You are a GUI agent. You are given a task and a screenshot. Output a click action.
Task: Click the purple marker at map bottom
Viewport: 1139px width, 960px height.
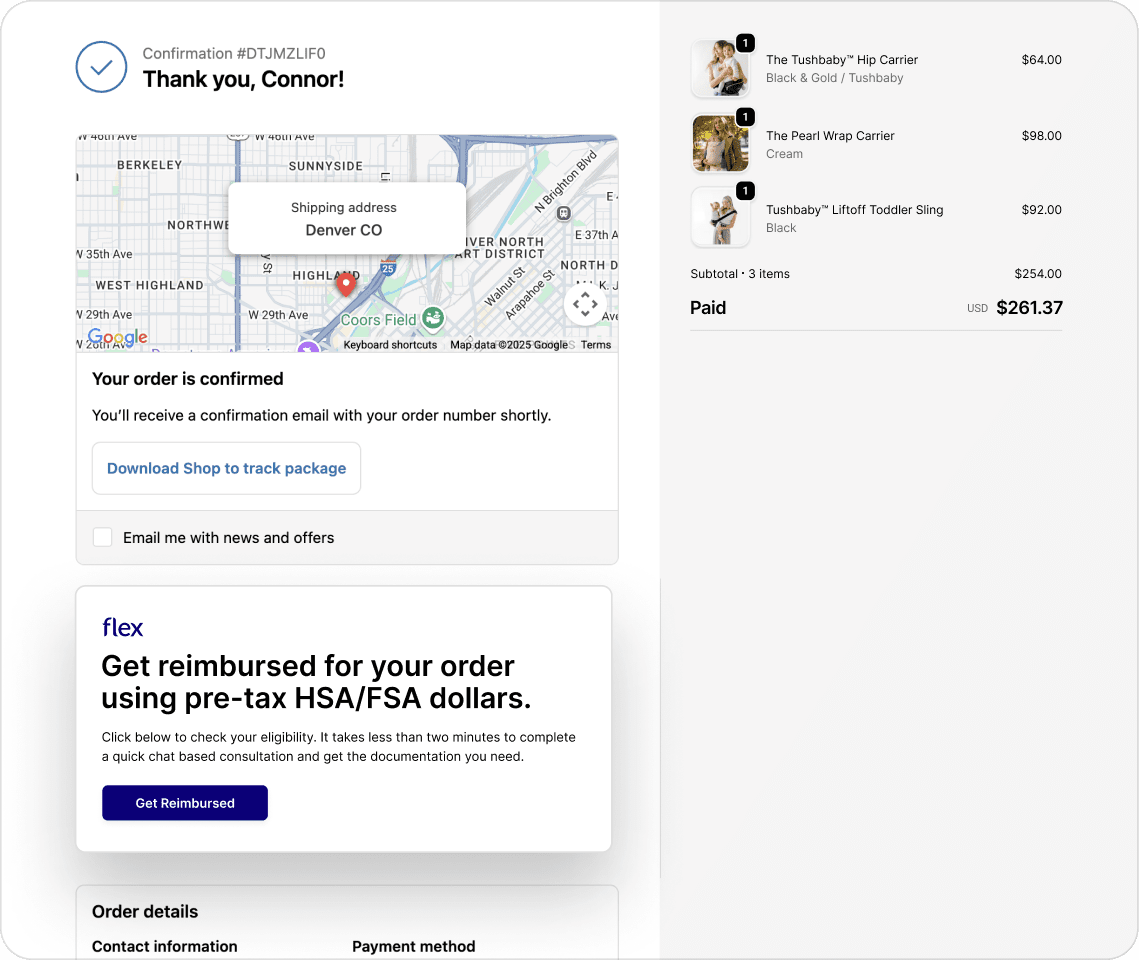308,347
